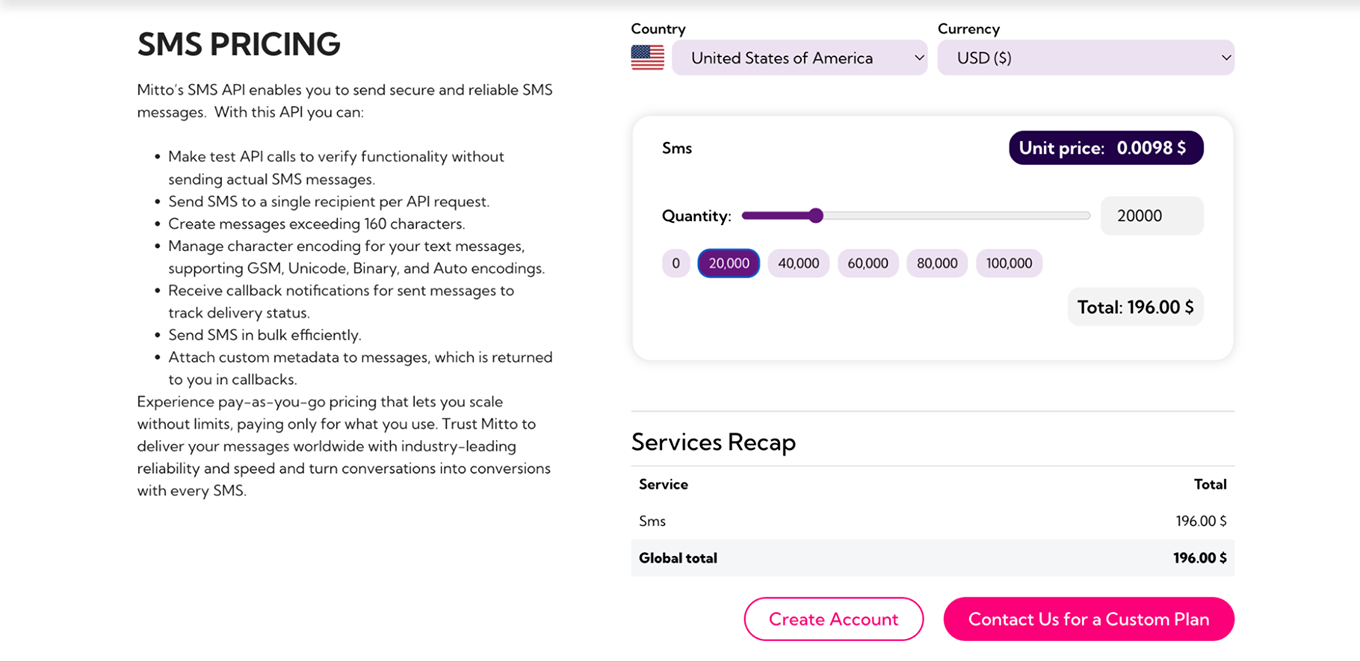Image resolution: width=1360 pixels, height=662 pixels.
Task: Click Contact Us for a Custom Plan
Action: [x=1089, y=619]
